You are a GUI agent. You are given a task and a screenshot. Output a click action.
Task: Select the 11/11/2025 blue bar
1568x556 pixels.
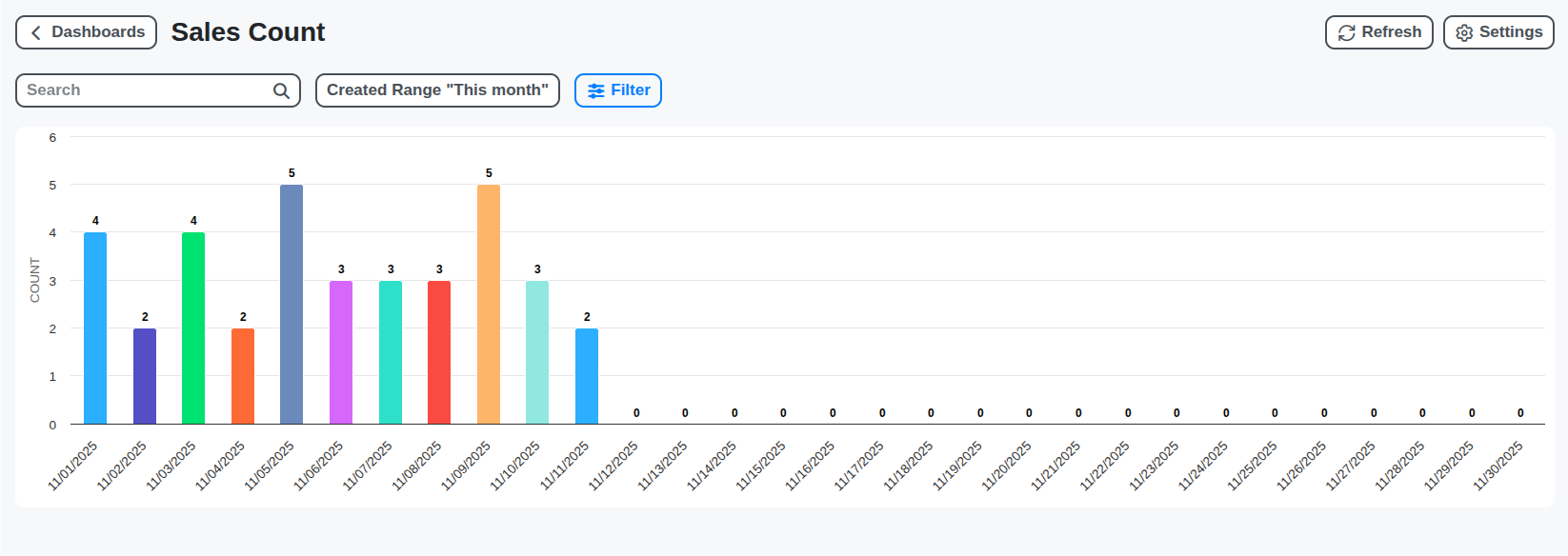click(x=587, y=376)
